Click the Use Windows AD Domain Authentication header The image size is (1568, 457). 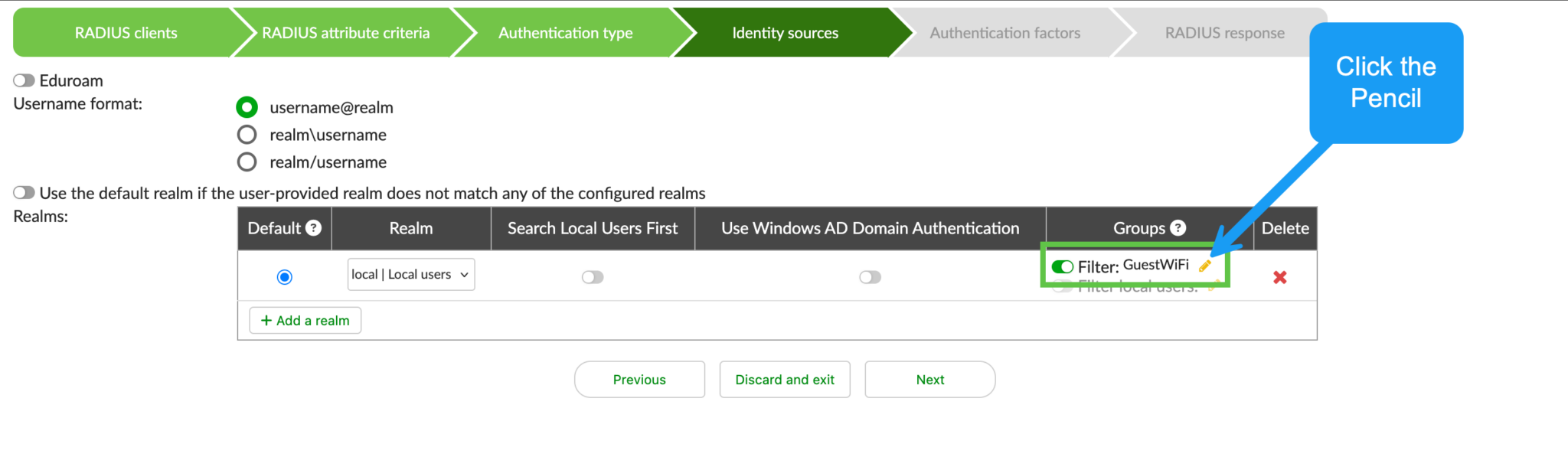tap(871, 228)
